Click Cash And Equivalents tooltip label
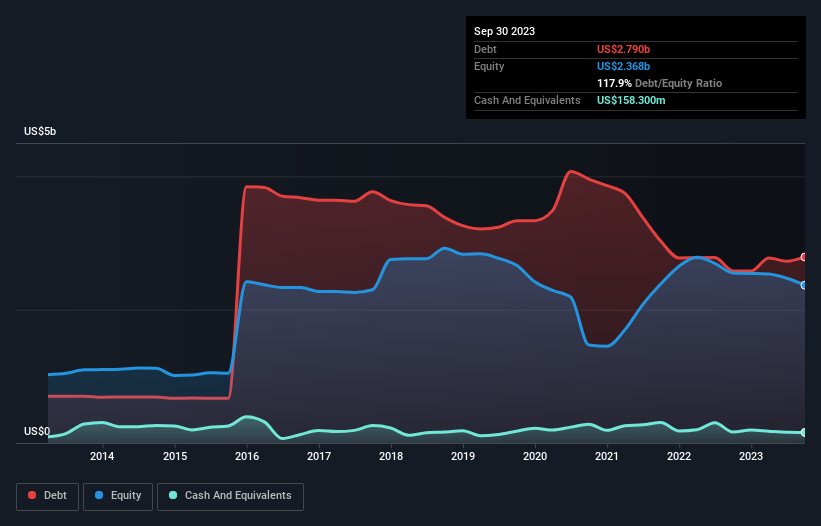The width and height of the screenshot is (821, 526). [527, 100]
